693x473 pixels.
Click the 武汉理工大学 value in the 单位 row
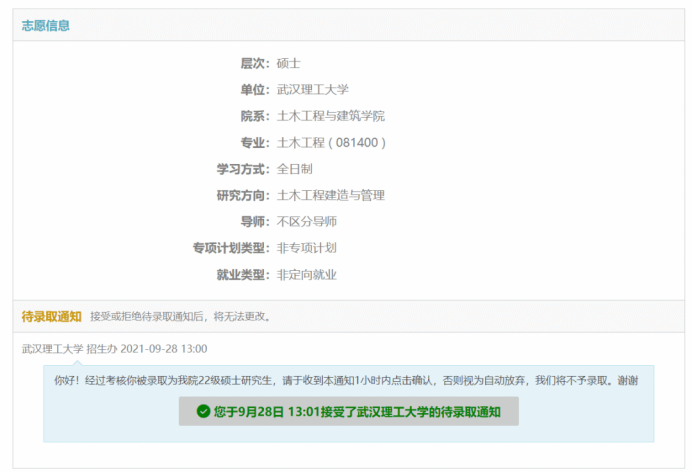pyautogui.click(x=312, y=90)
